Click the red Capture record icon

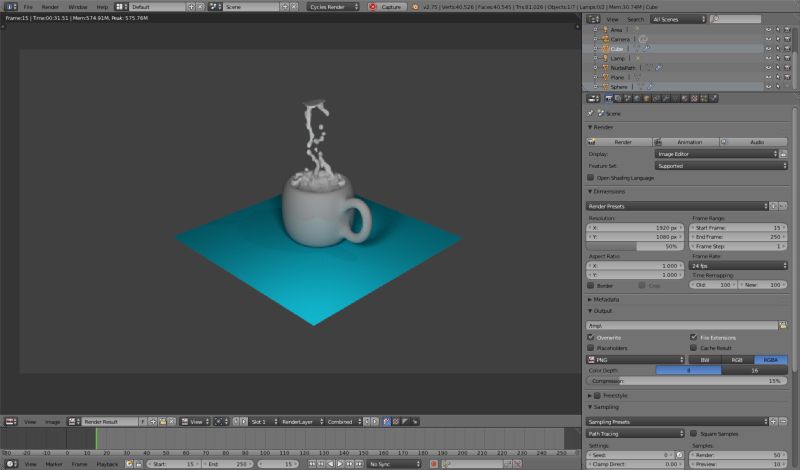coord(372,7)
